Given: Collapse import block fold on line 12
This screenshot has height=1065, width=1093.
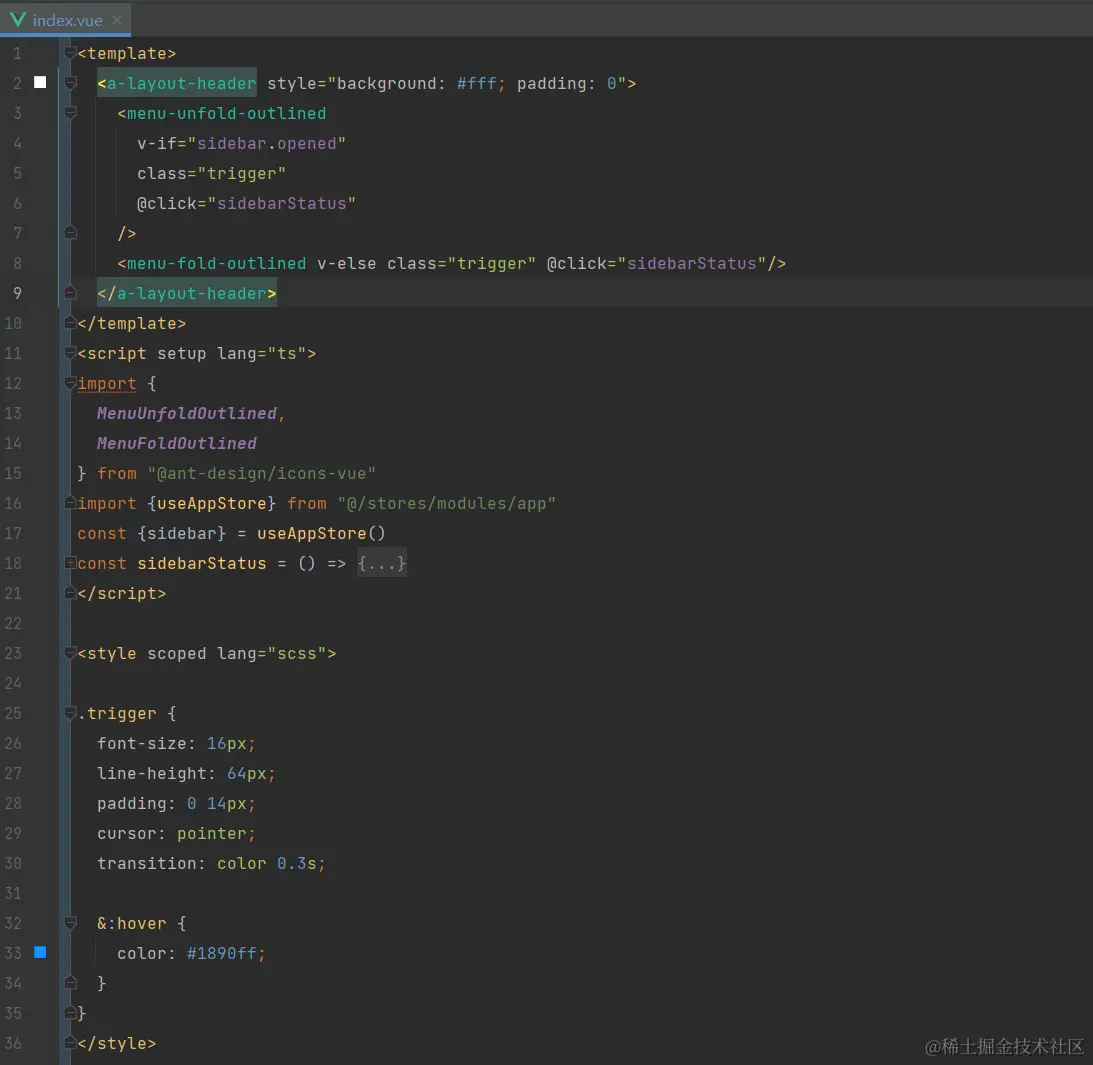Looking at the screenshot, I should point(70,383).
